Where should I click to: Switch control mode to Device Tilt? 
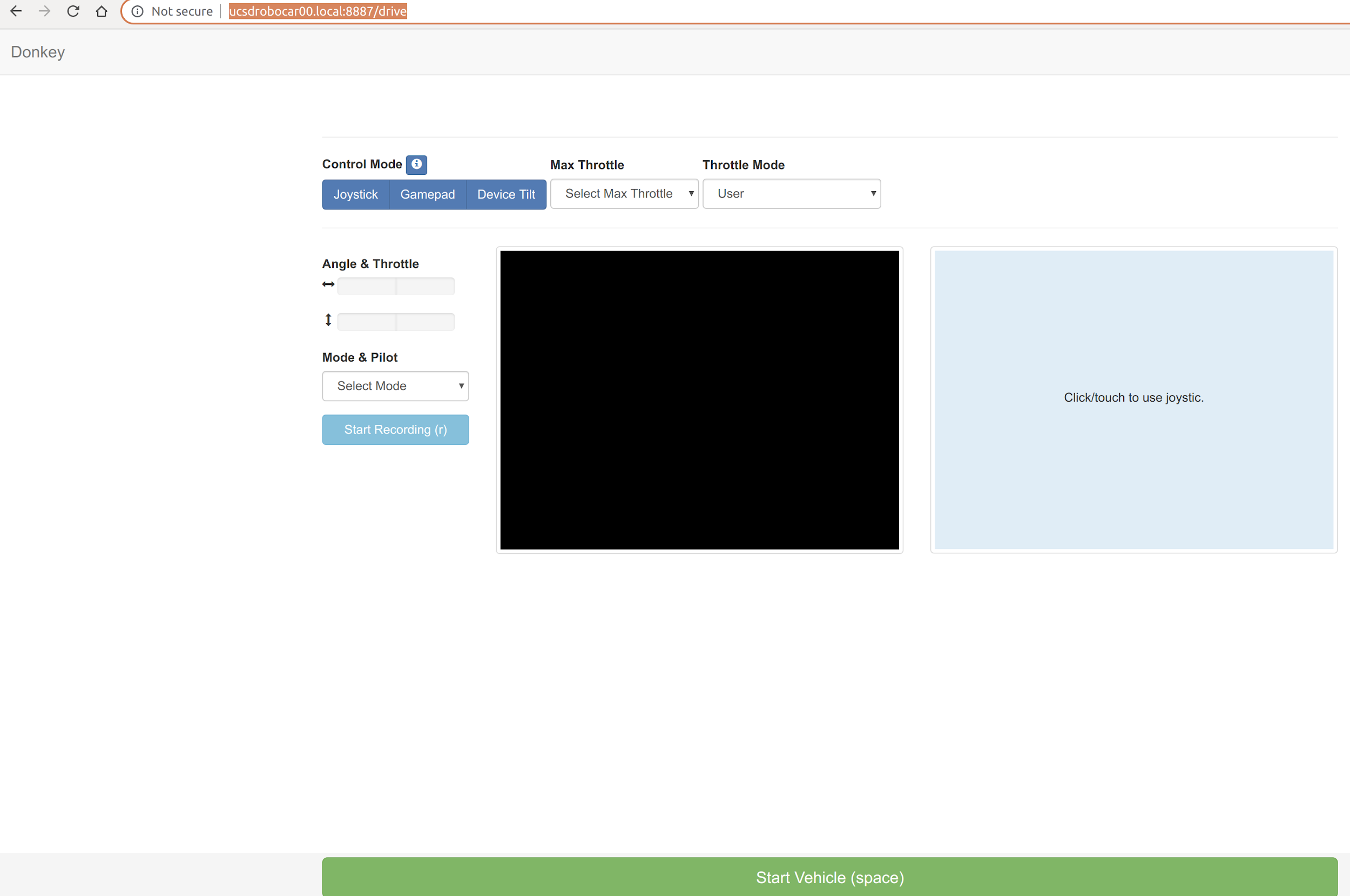click(506, 194)
